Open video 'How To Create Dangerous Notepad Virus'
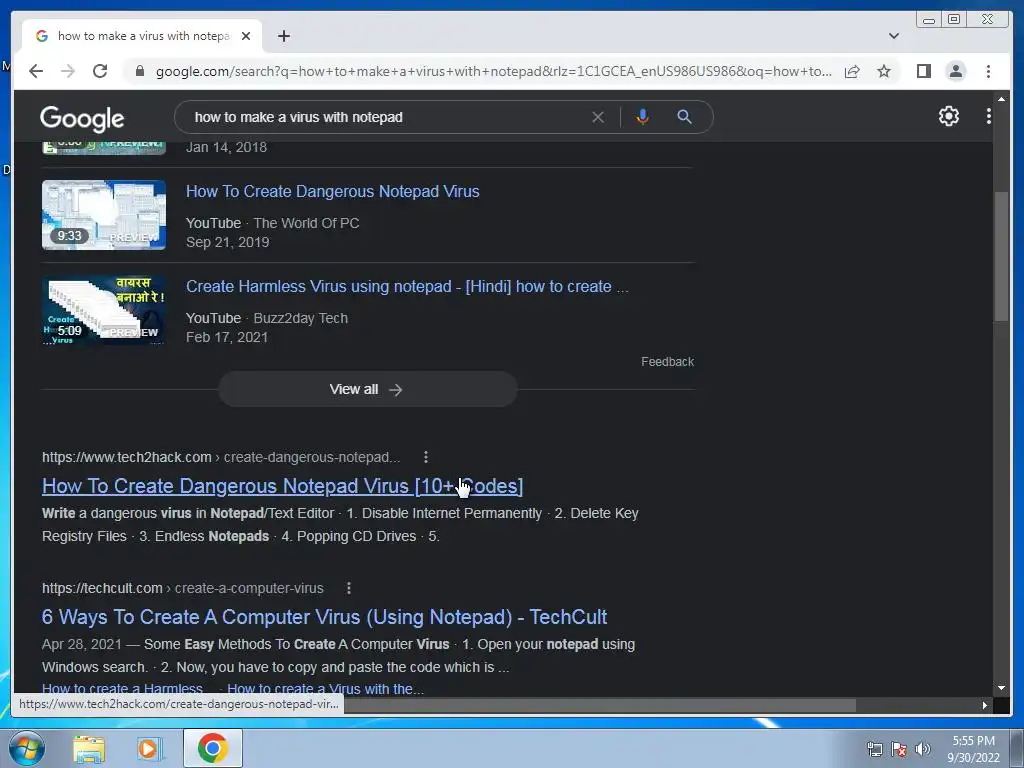The image size is (1024, 768). [x=332, y=191]
